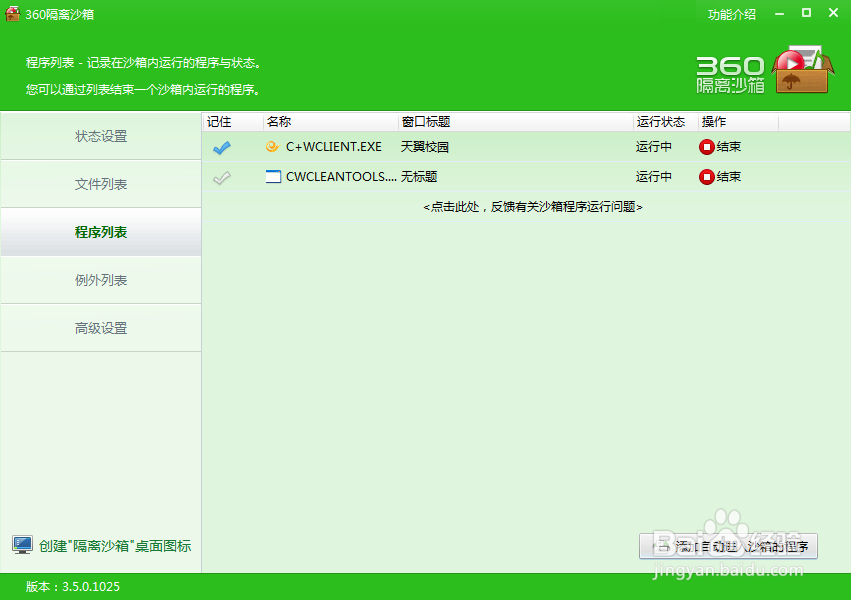Go to the 高级设置 tab
The image size is (851, 600).
pyautogui.click(x=101, y=328)
